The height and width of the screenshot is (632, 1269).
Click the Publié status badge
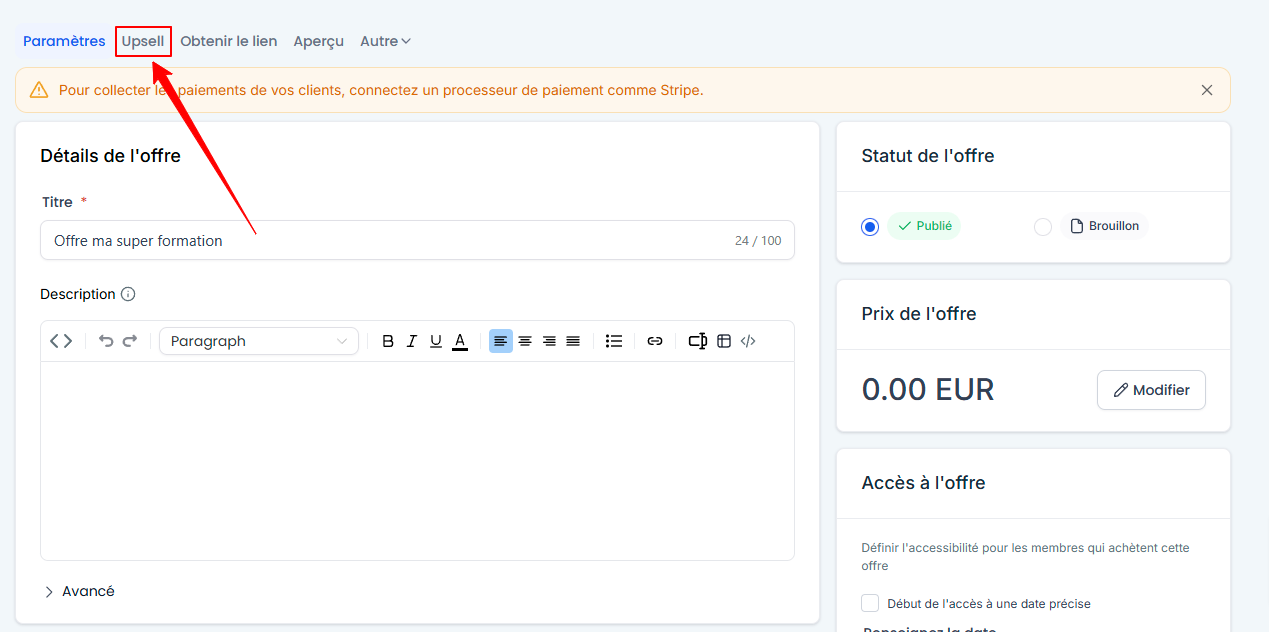(924, 226)
